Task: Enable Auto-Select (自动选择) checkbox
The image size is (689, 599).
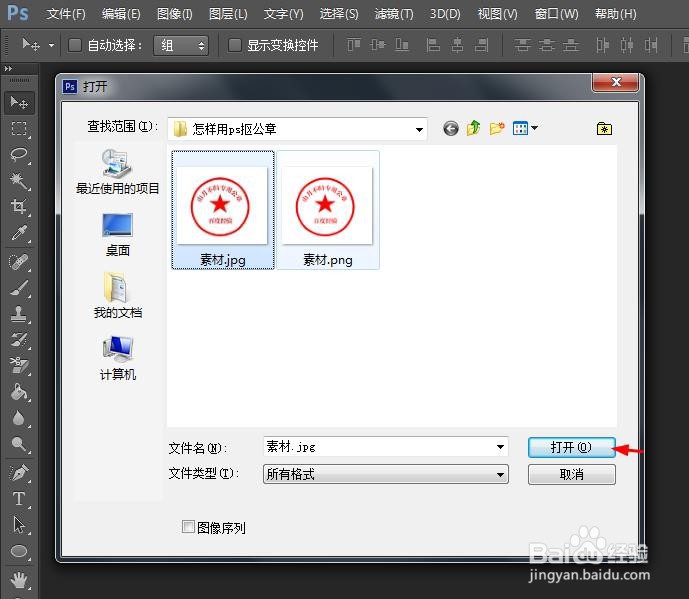Action: tap(75, 45)
